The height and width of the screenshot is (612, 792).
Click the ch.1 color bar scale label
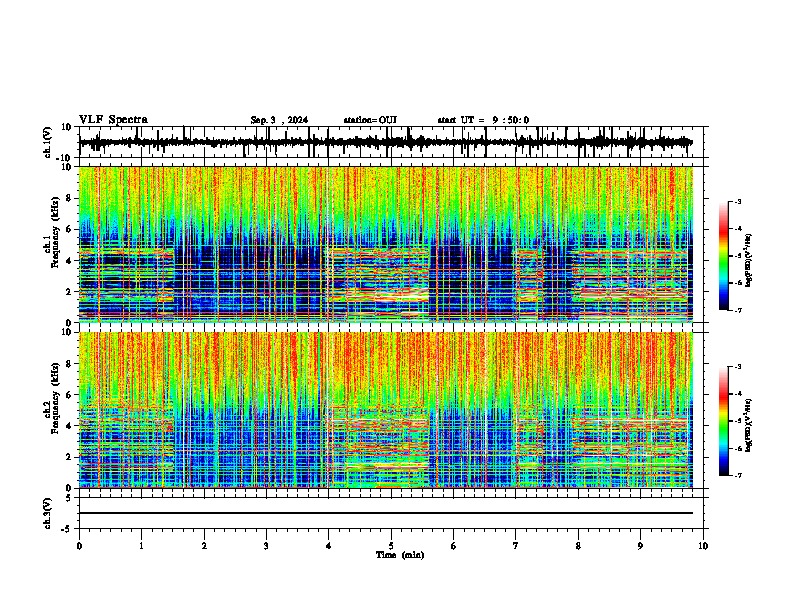coord(749,261)
